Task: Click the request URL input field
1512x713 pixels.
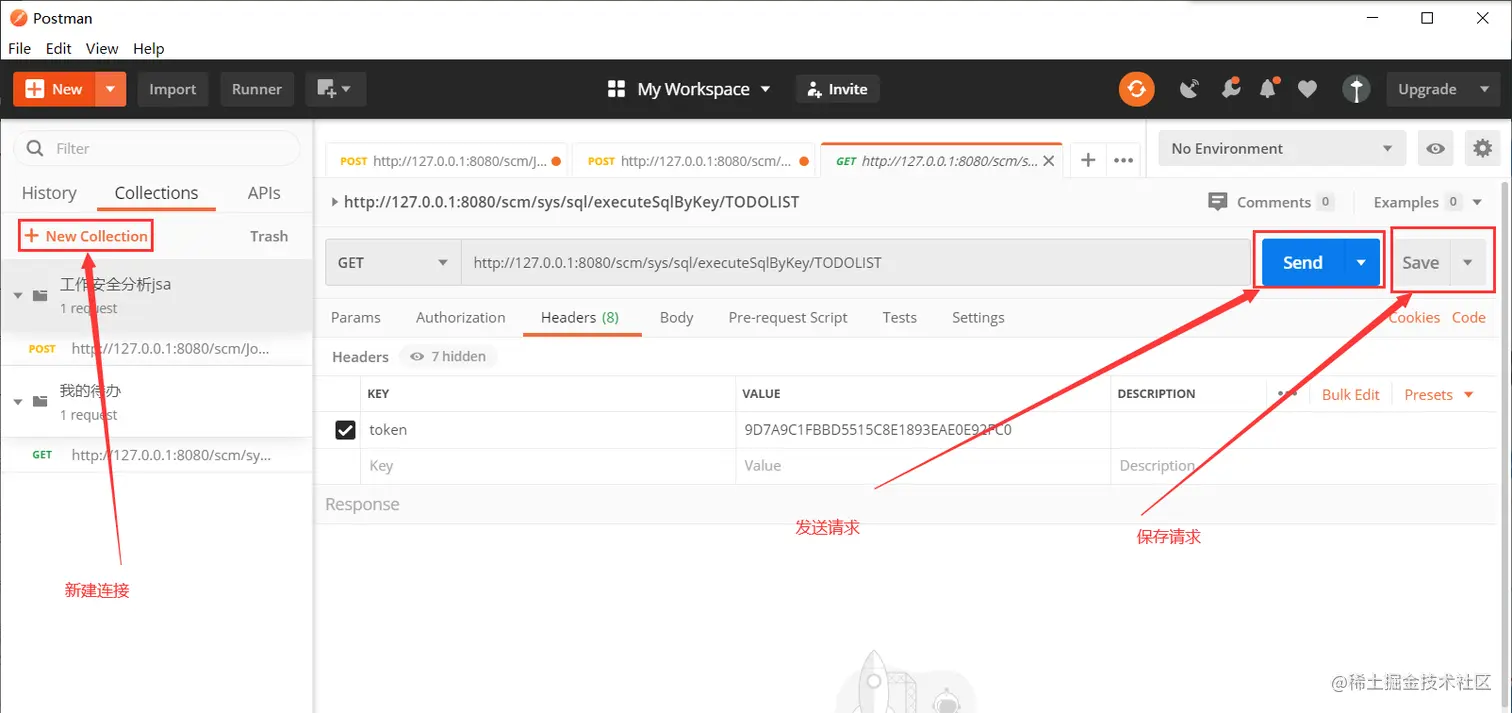Action: pyautogui.click(x=855, y=263)
